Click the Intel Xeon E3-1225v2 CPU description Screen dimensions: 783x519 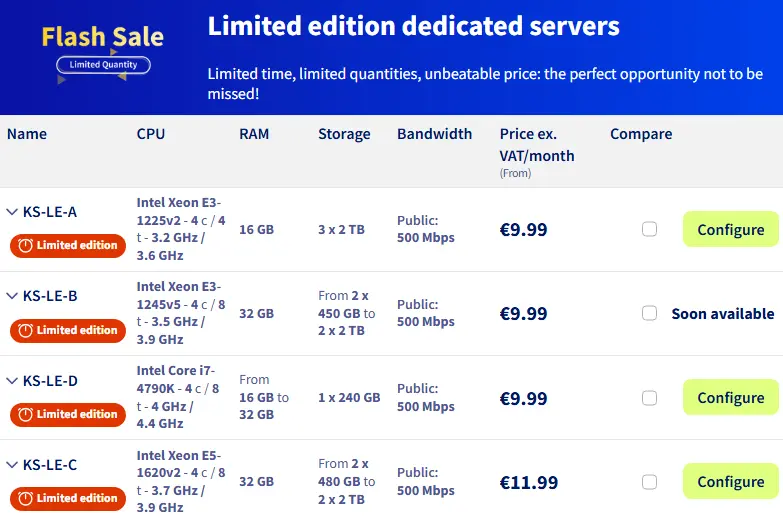(181, 229)
